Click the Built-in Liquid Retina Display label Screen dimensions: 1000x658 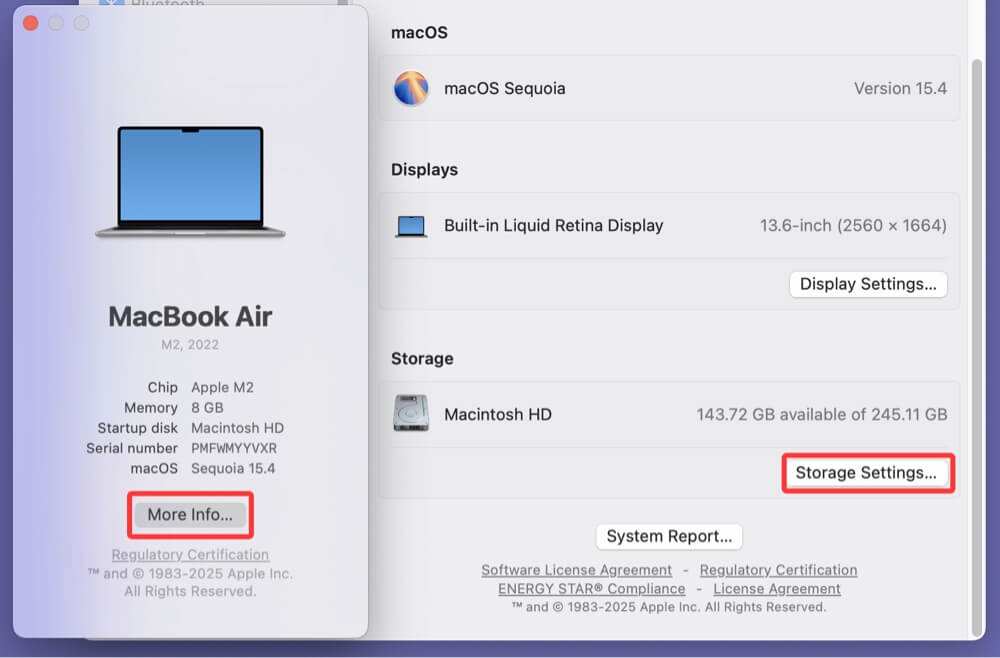tap(553, 226)
